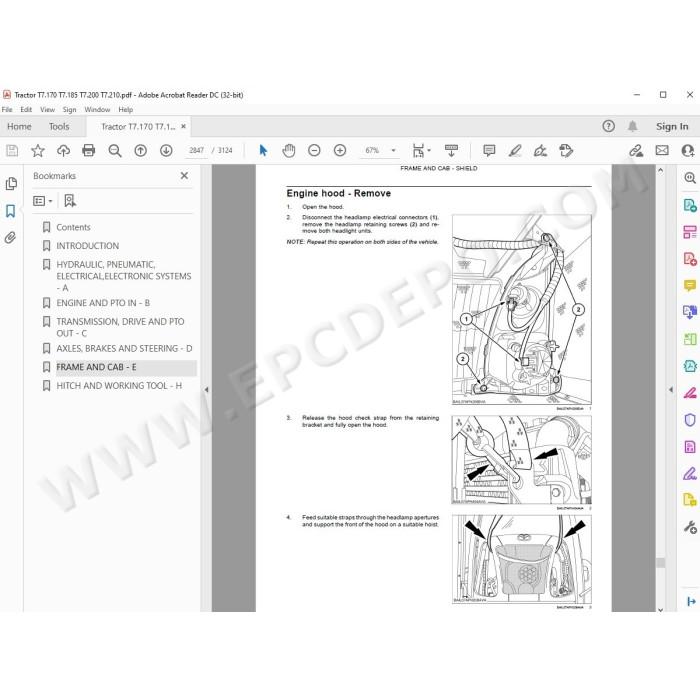Screen dimensions: 700x700
Task: Open the Window menu
Action: [x=97, y=109]
